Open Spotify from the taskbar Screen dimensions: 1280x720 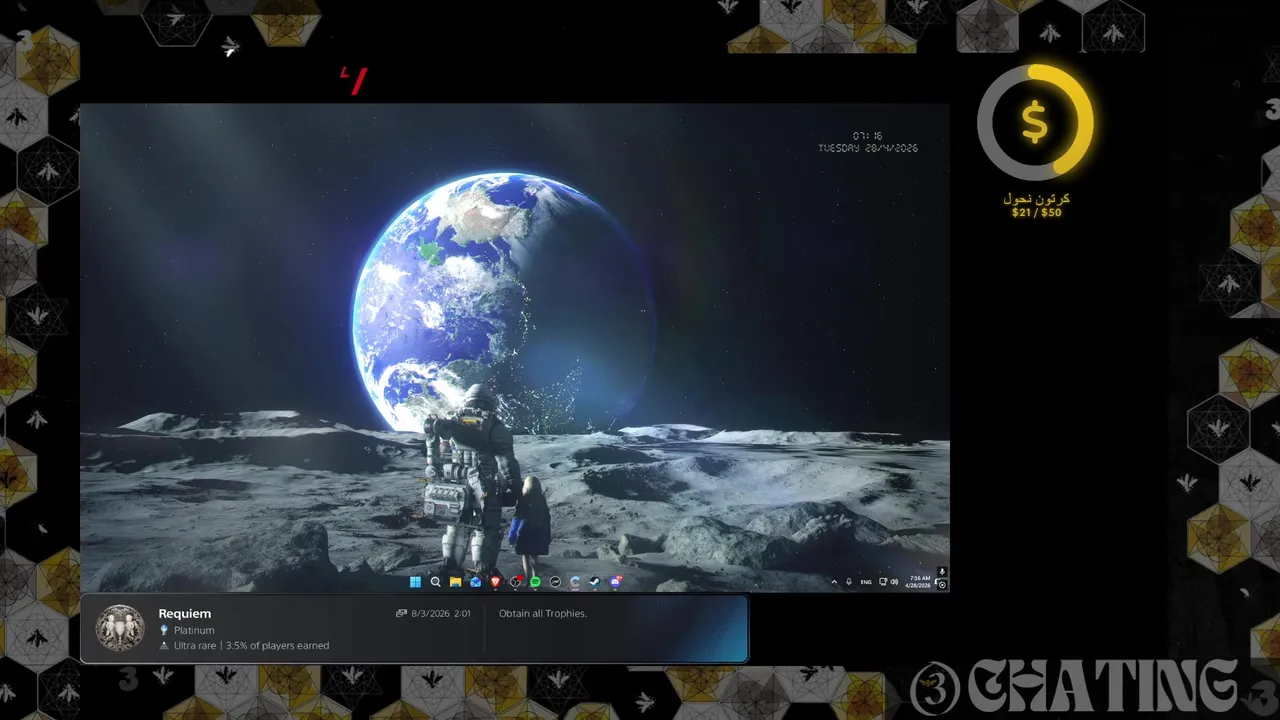pyautogui.click(x=535, y=582)
